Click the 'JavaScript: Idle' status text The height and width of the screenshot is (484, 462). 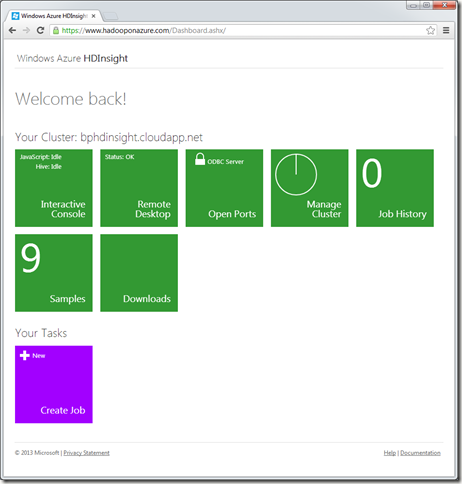pos(41,157)
